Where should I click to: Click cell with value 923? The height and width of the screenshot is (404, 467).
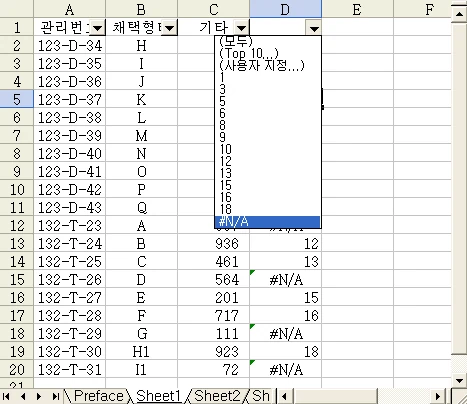click(213, 352)
